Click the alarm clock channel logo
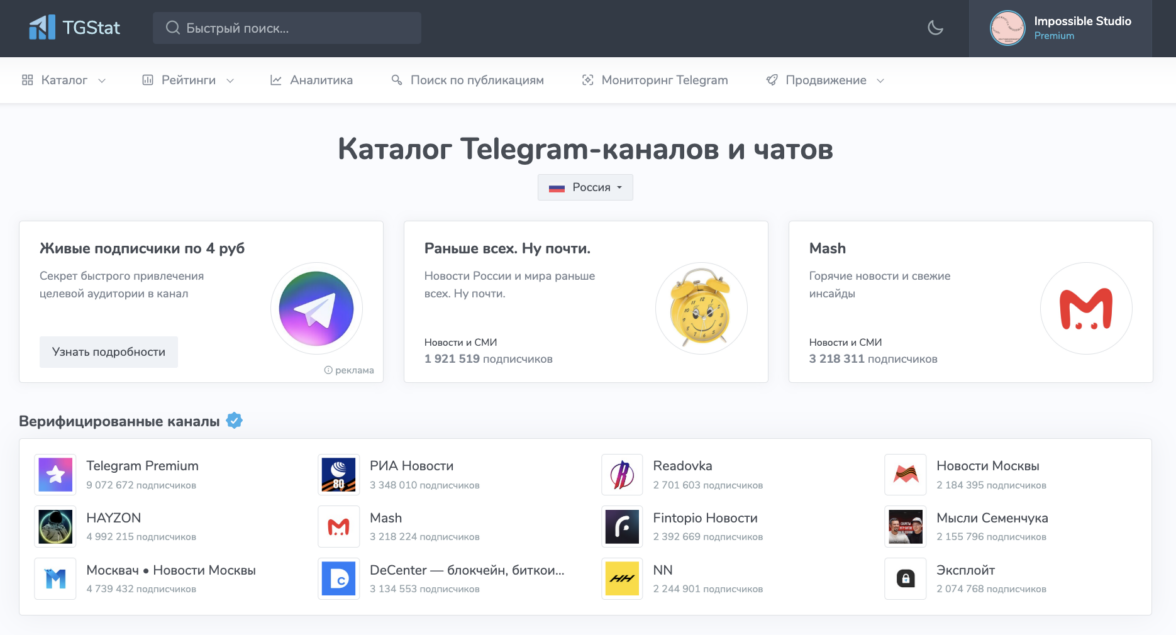1176x635 pixels. [701, 308]
